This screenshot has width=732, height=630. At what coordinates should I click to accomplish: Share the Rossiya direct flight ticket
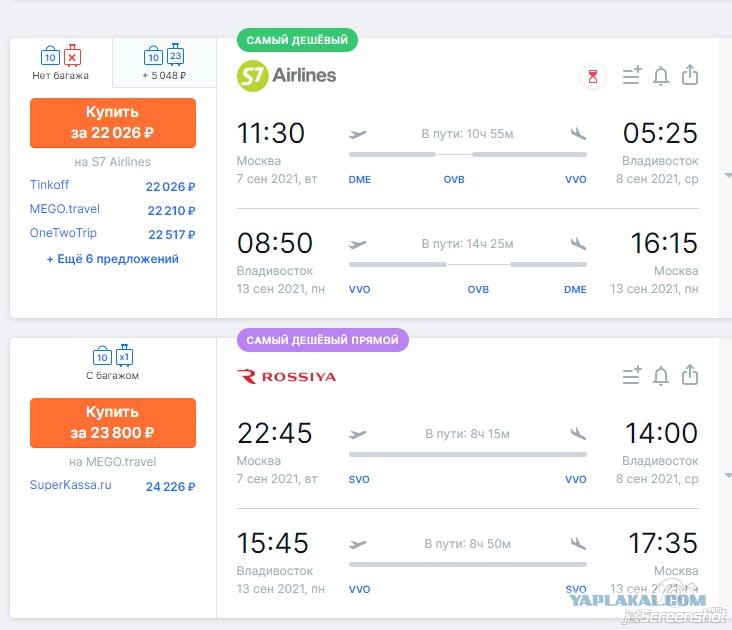pyautogui.click(x=690, y=375)
